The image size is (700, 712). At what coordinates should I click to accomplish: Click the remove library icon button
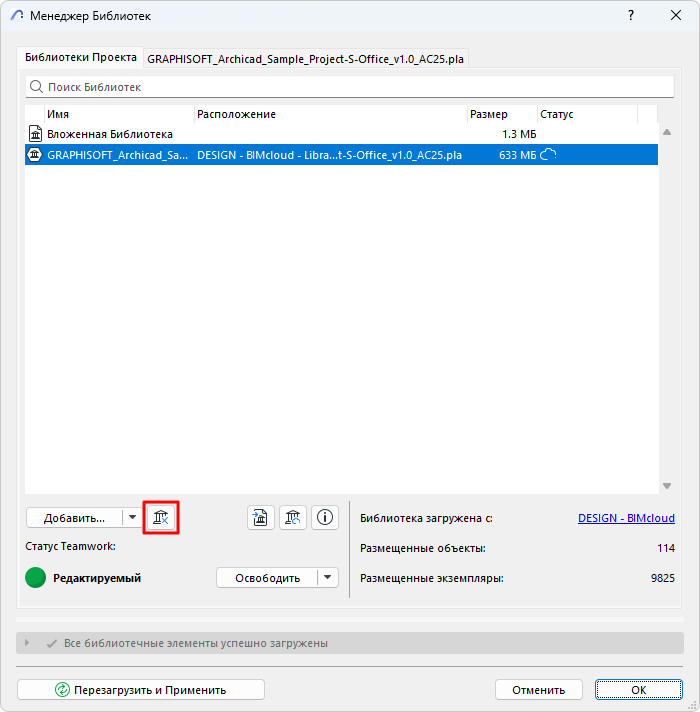[x=161, y=517]
